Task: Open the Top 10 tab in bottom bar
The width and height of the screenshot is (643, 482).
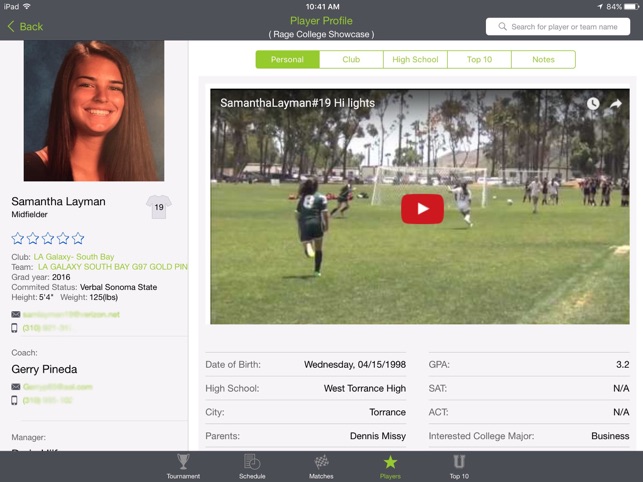Action: 459,466
